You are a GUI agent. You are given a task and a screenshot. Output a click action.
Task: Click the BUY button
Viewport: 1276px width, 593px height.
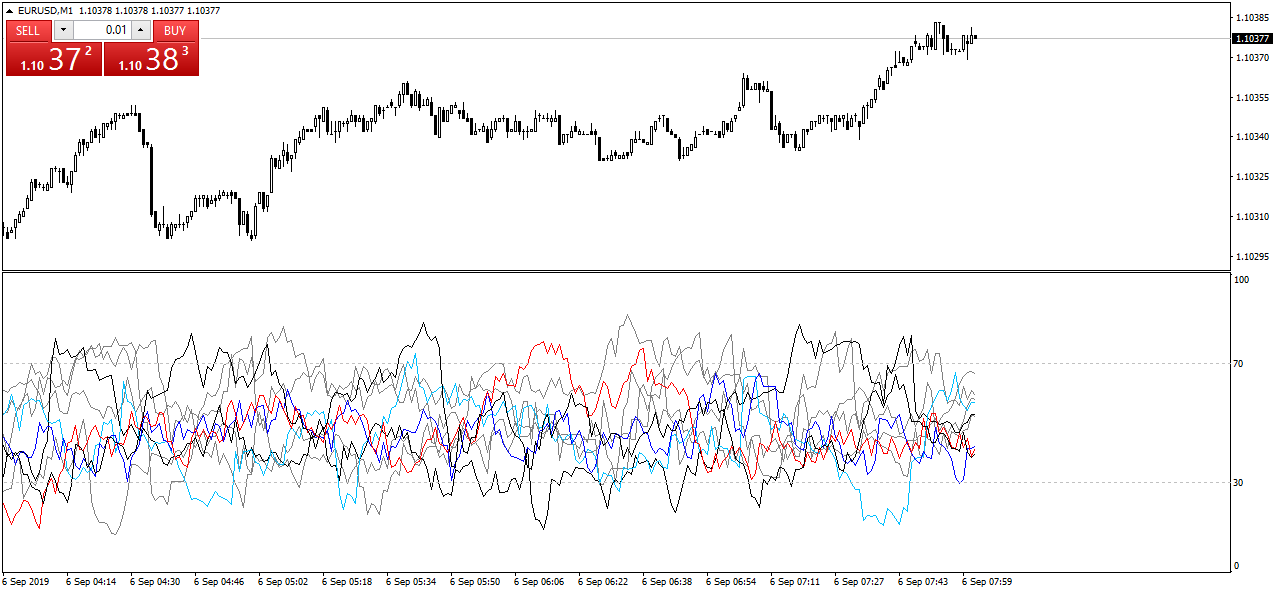click(175, 31)
